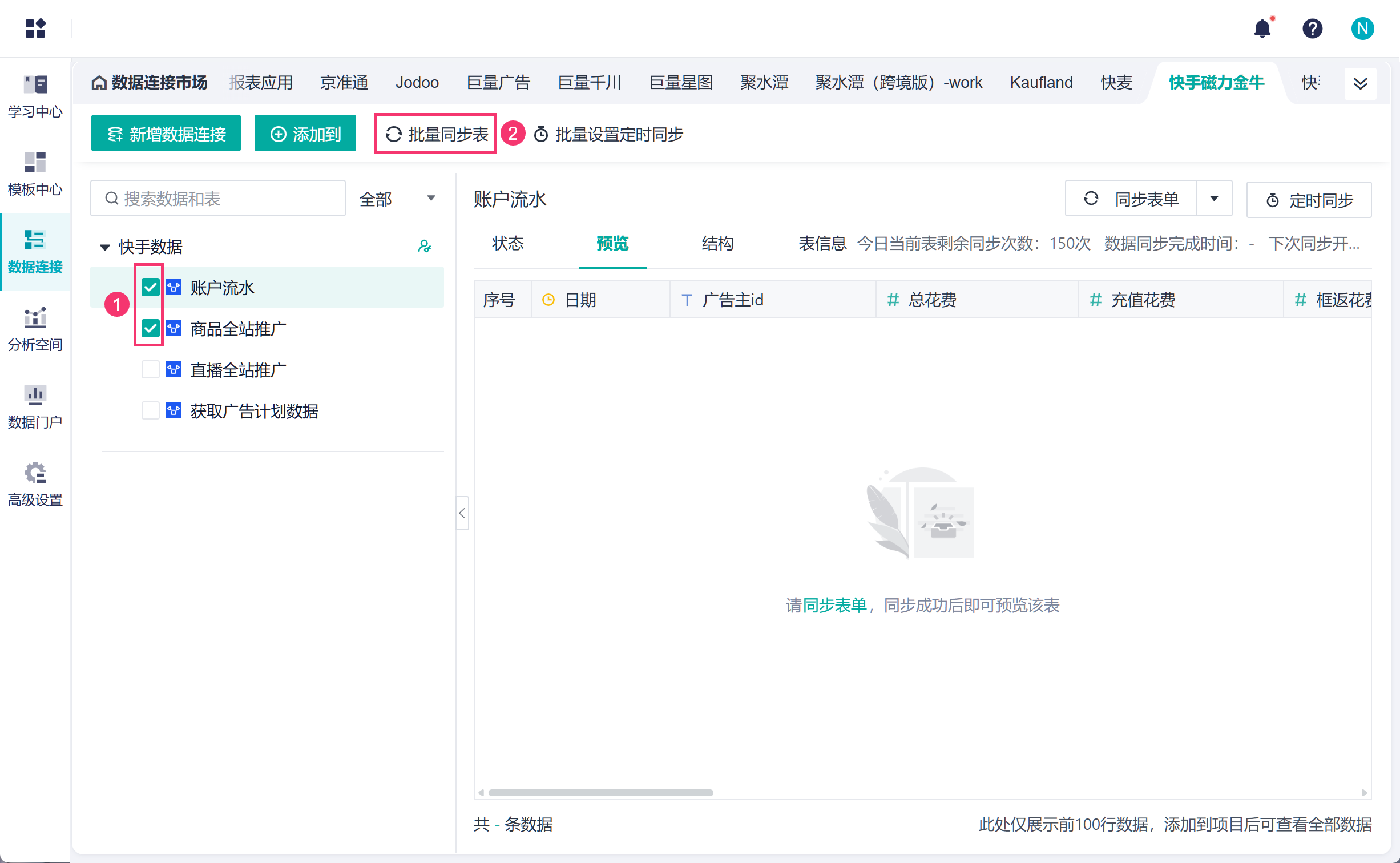Viewport: 1400px width, 863px height.
Task: Click the 新增数据连接 button
Action: tap(166, 134)
